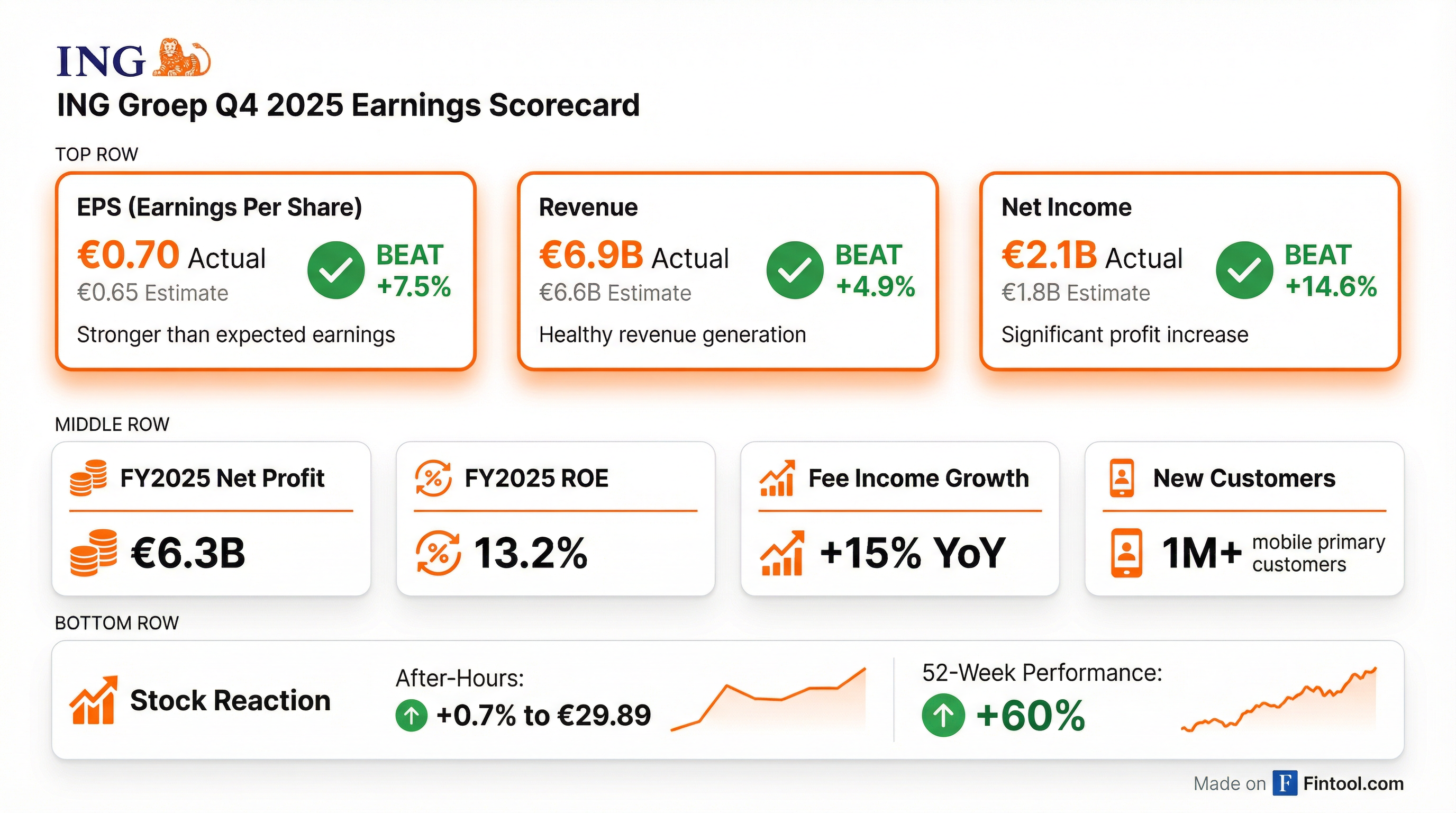Click the Net Income BEAT +14.6% label
Screen dimensions: 1456x813
point(1330,271)
